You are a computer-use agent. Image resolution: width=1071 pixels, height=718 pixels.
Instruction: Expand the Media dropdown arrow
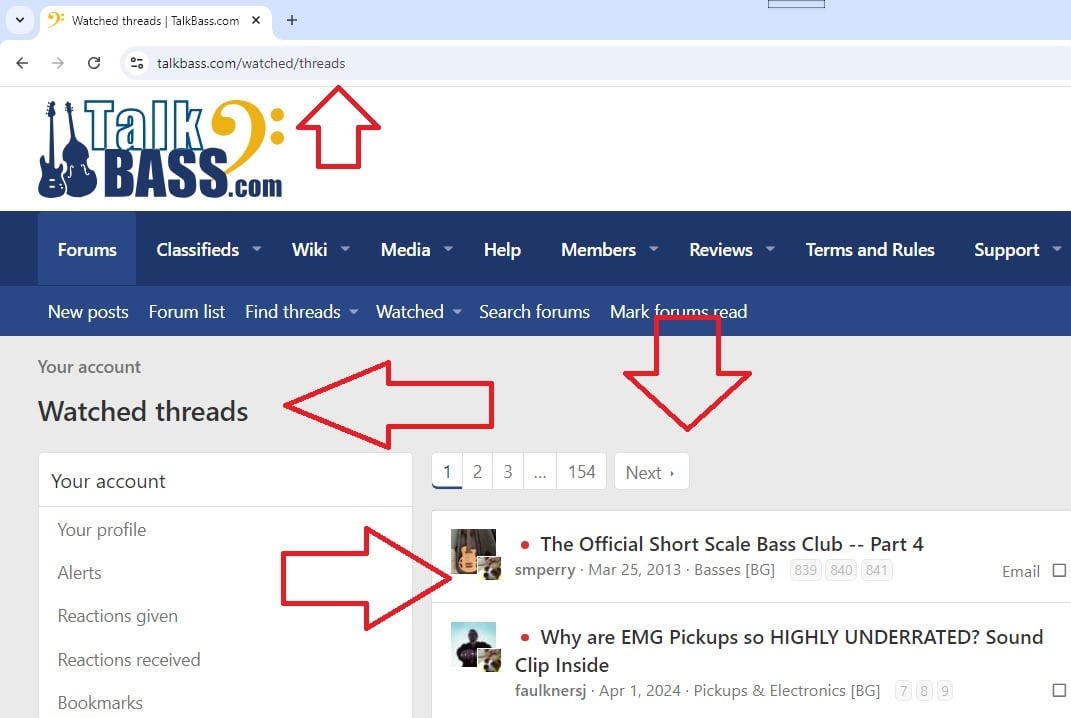coord(448,249)
